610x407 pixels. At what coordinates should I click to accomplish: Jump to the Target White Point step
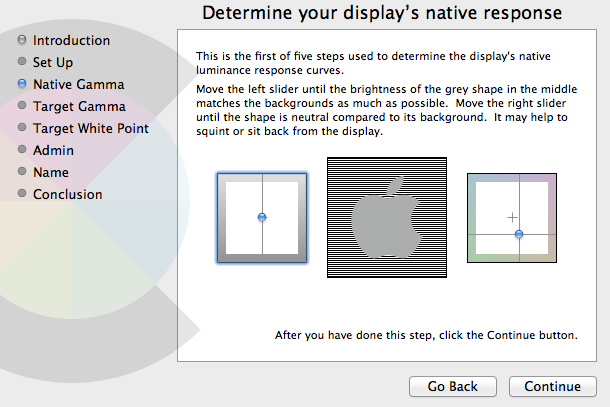pyautogui.click(x=90, y=129)
